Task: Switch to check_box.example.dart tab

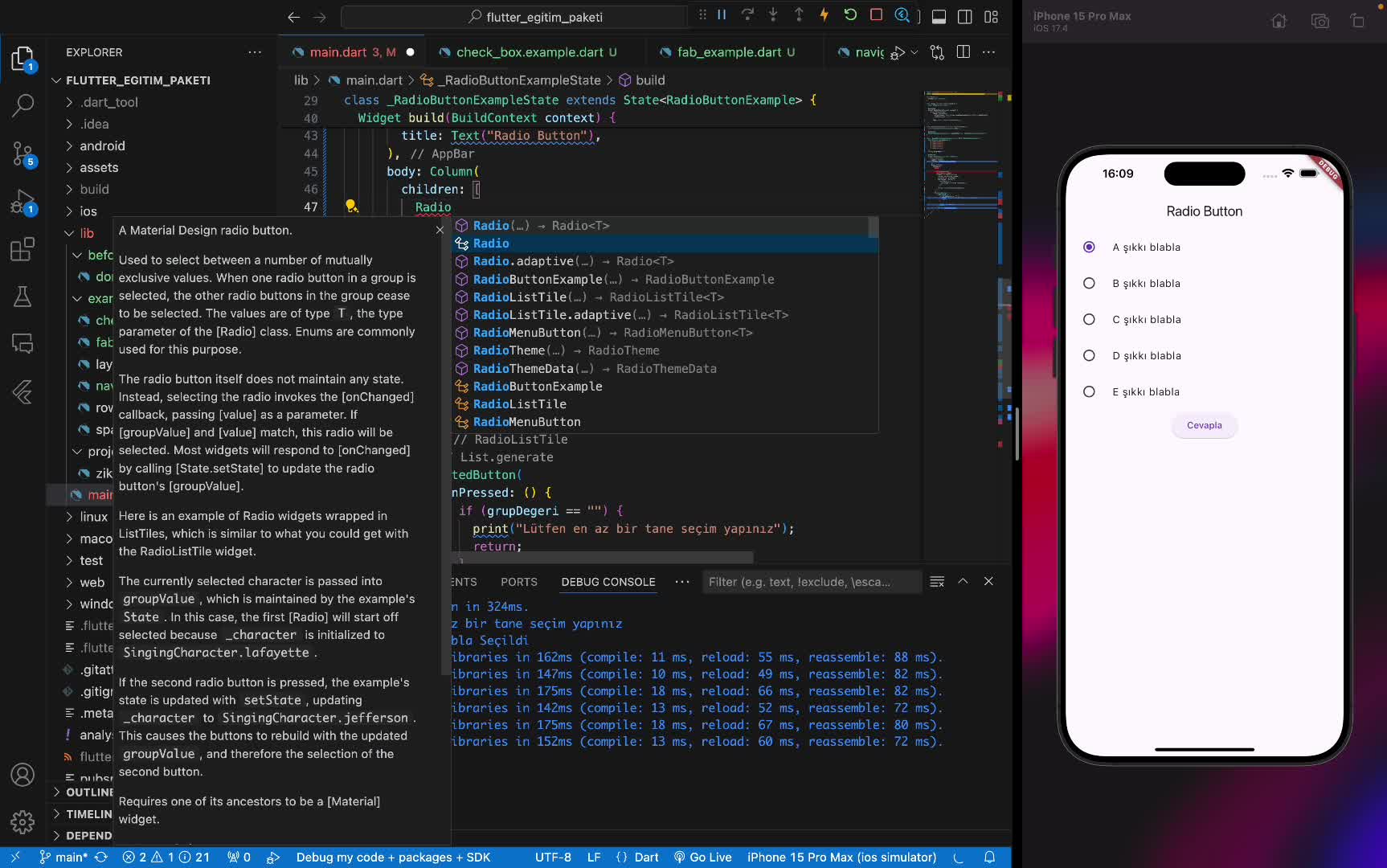Action: pyautogui.click(x=529, y=52)
